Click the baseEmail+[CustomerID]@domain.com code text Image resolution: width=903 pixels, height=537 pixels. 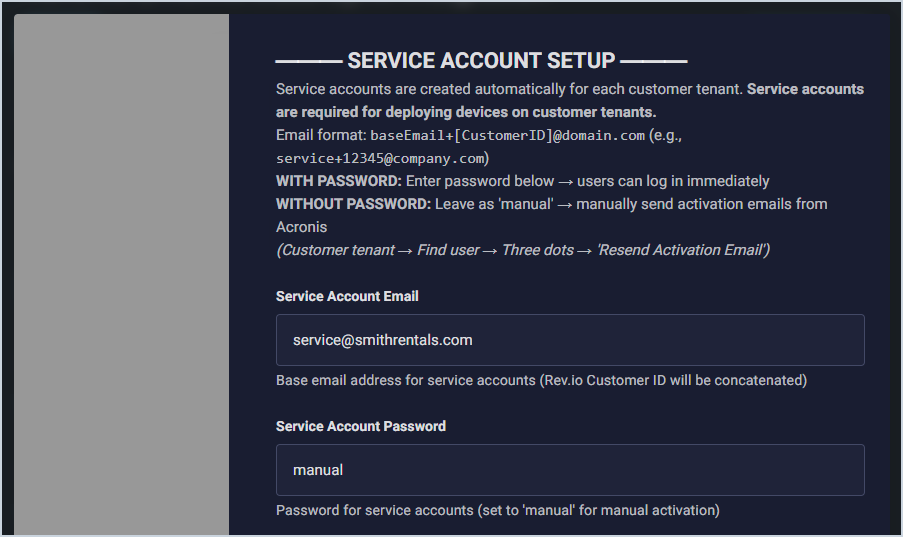tap(507, 135)
